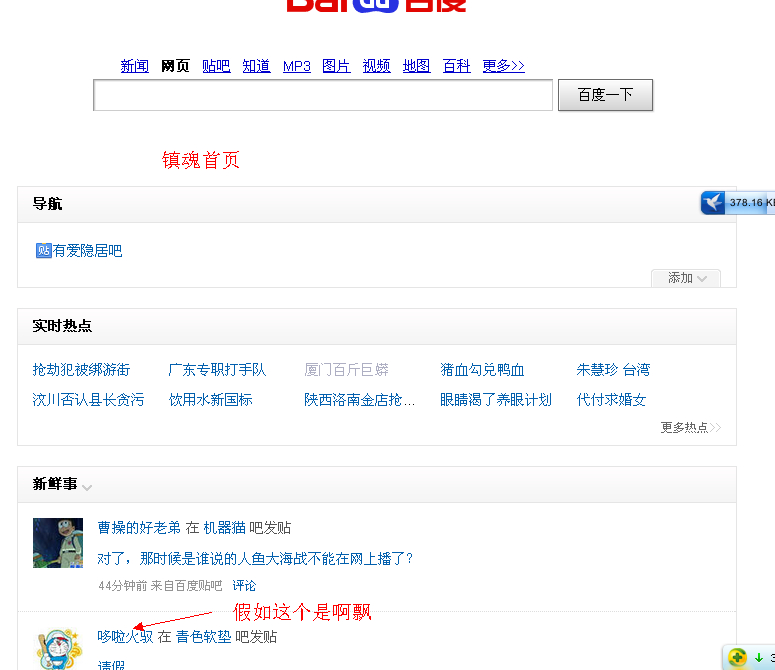The height and width of the screenshot is (670, 775).
Task: Click the 44分钟前 来自百度贴吧 timestamp
Action: [160, 586]
